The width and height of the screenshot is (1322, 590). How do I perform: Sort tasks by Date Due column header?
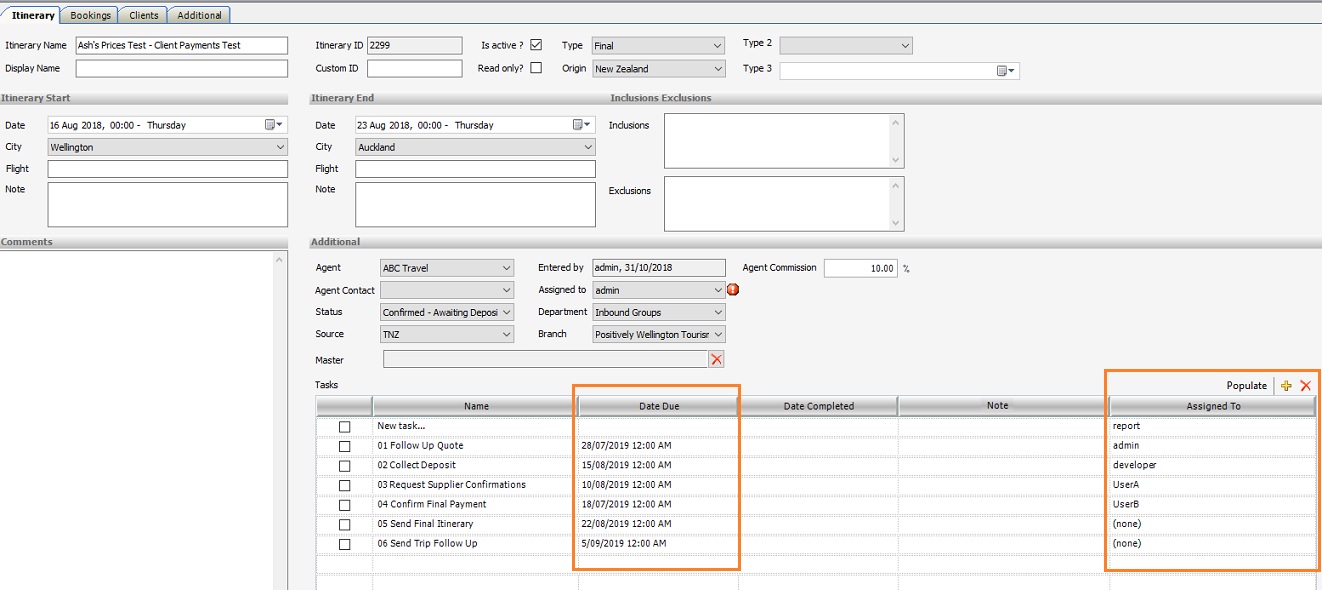(658, 406)
